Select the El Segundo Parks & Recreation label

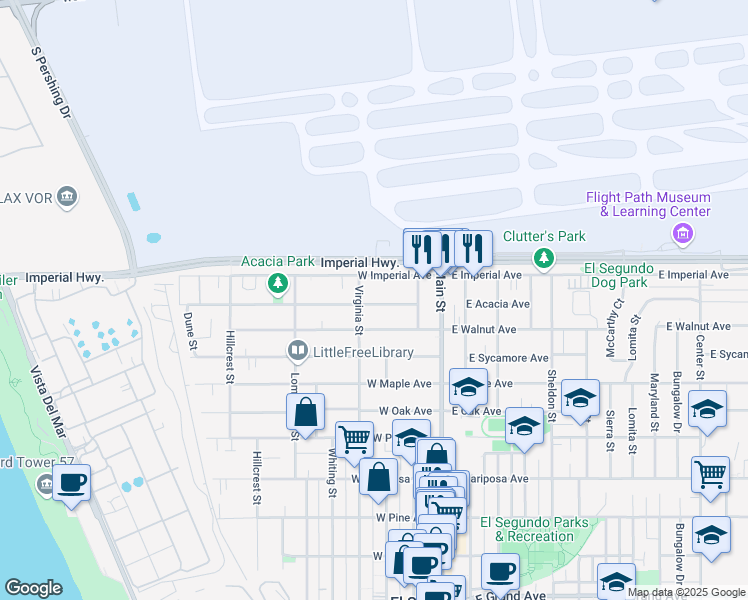pos(534,529)
